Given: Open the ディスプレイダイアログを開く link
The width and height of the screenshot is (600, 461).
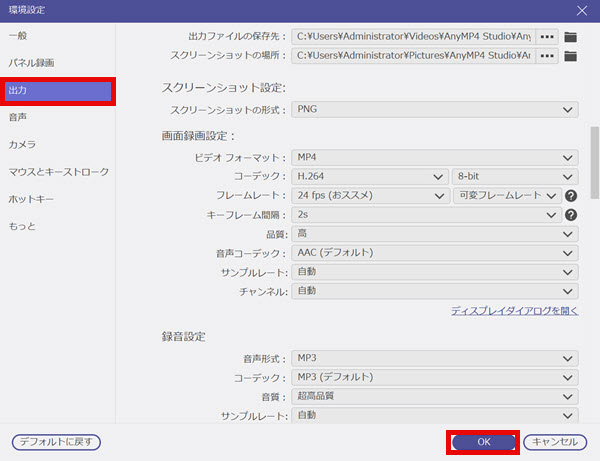Looking at the screenshot, I should pos(514,312).
